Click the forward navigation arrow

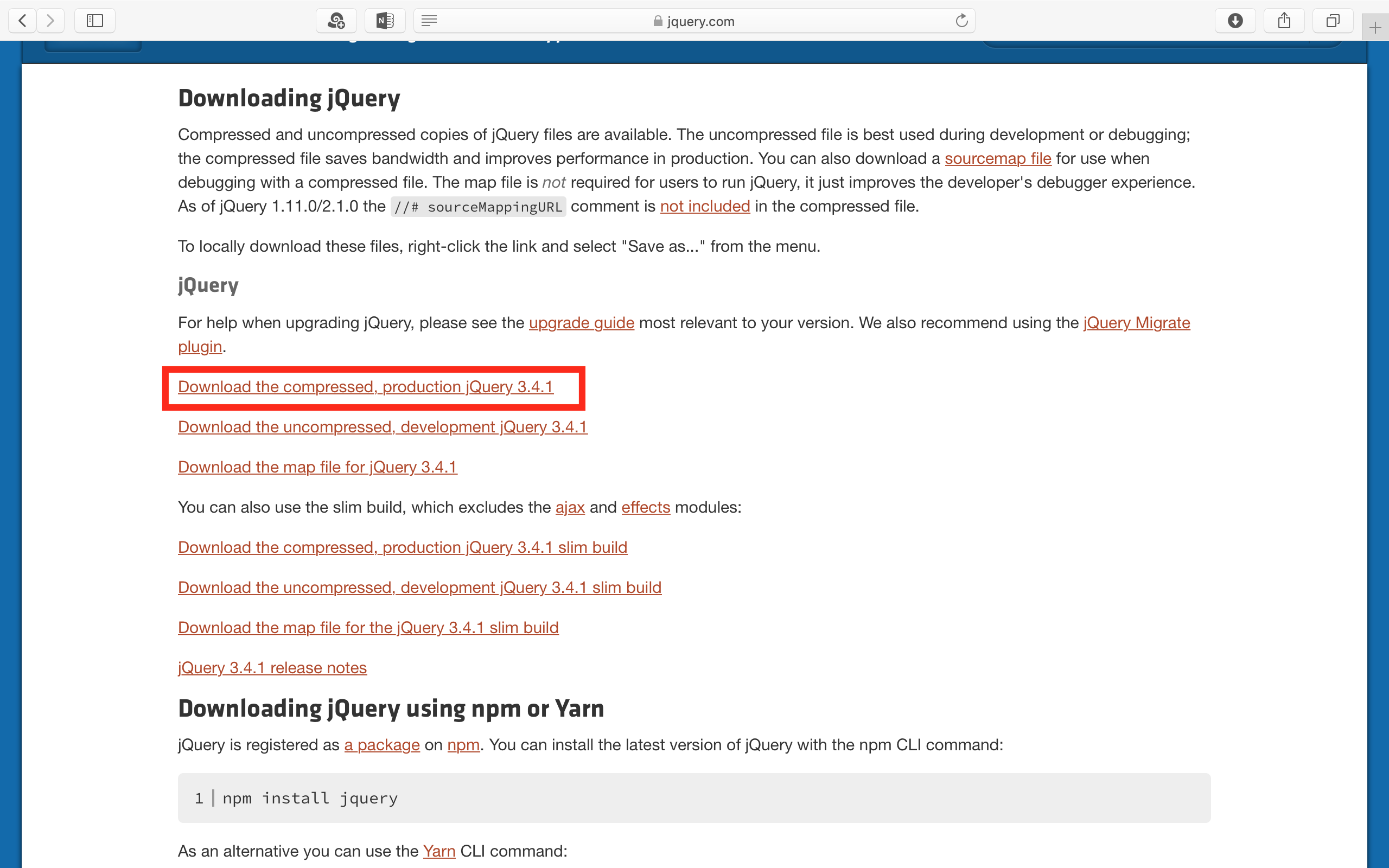click(50, 21)
